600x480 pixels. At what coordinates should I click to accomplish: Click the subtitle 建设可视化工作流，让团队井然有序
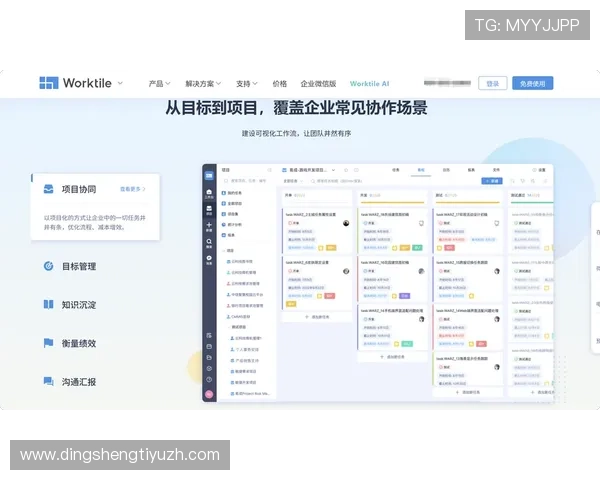pos(296,134)
